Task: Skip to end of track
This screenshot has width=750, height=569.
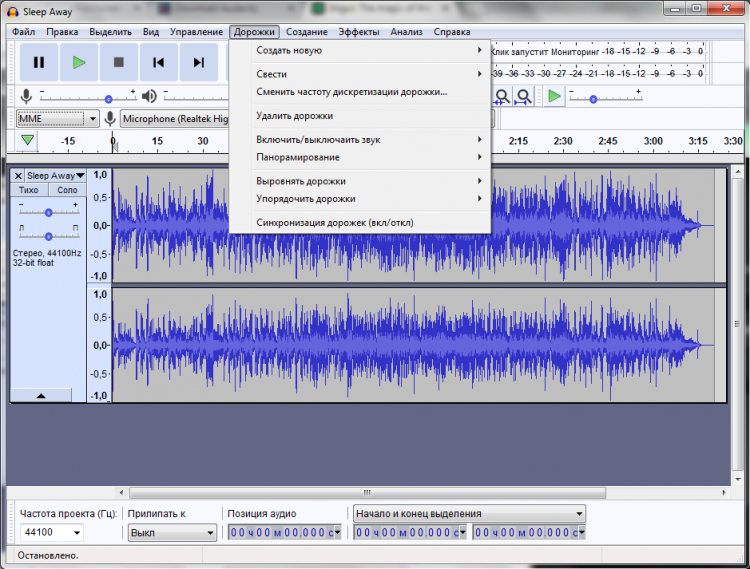Action: 198,62
